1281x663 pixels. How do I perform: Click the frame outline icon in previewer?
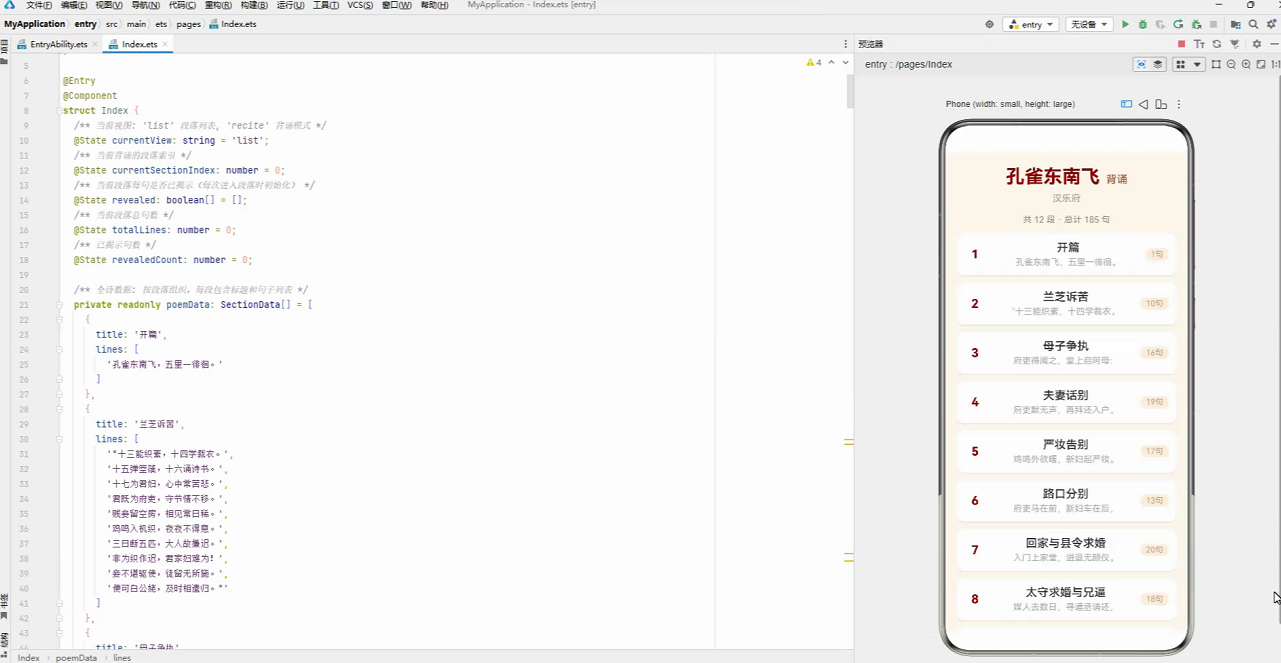pyautogui.click(x=1216, y=64)
